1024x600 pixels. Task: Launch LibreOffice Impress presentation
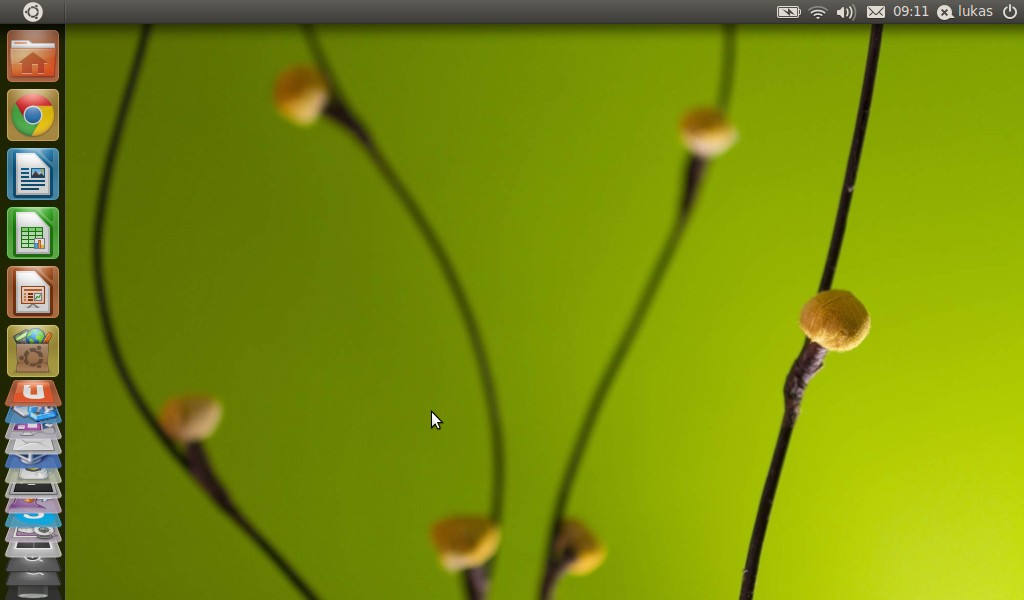[x=33, y=292]
